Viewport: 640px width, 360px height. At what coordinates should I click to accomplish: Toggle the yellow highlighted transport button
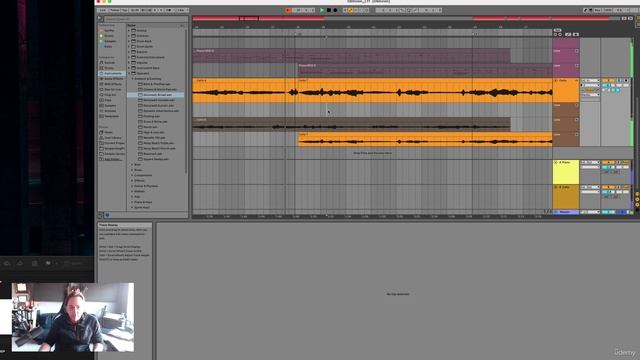coord(350,10)
